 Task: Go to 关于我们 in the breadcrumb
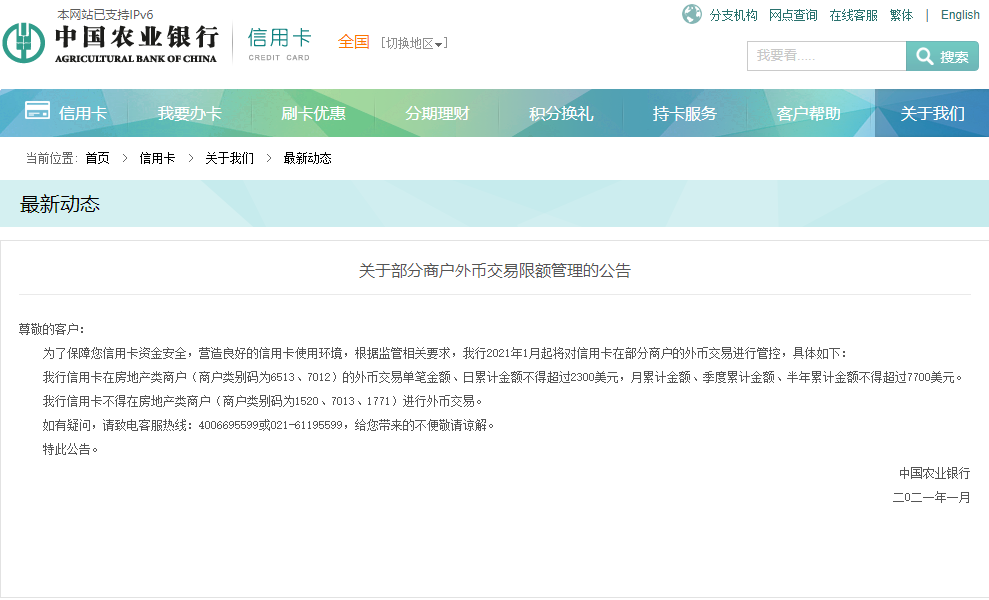pos(230,158)
